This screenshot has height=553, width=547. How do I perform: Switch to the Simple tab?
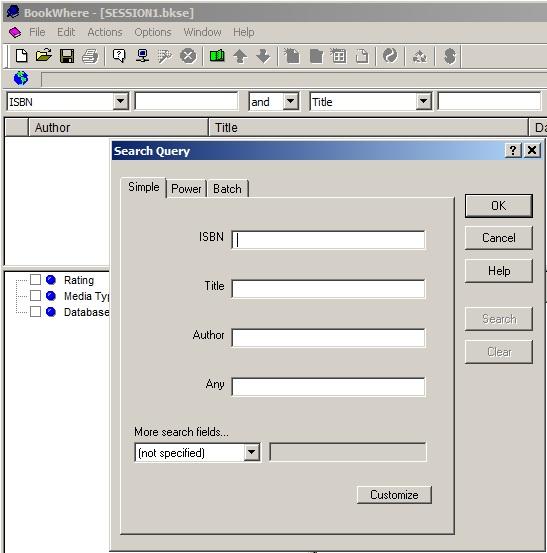point(144,187)
